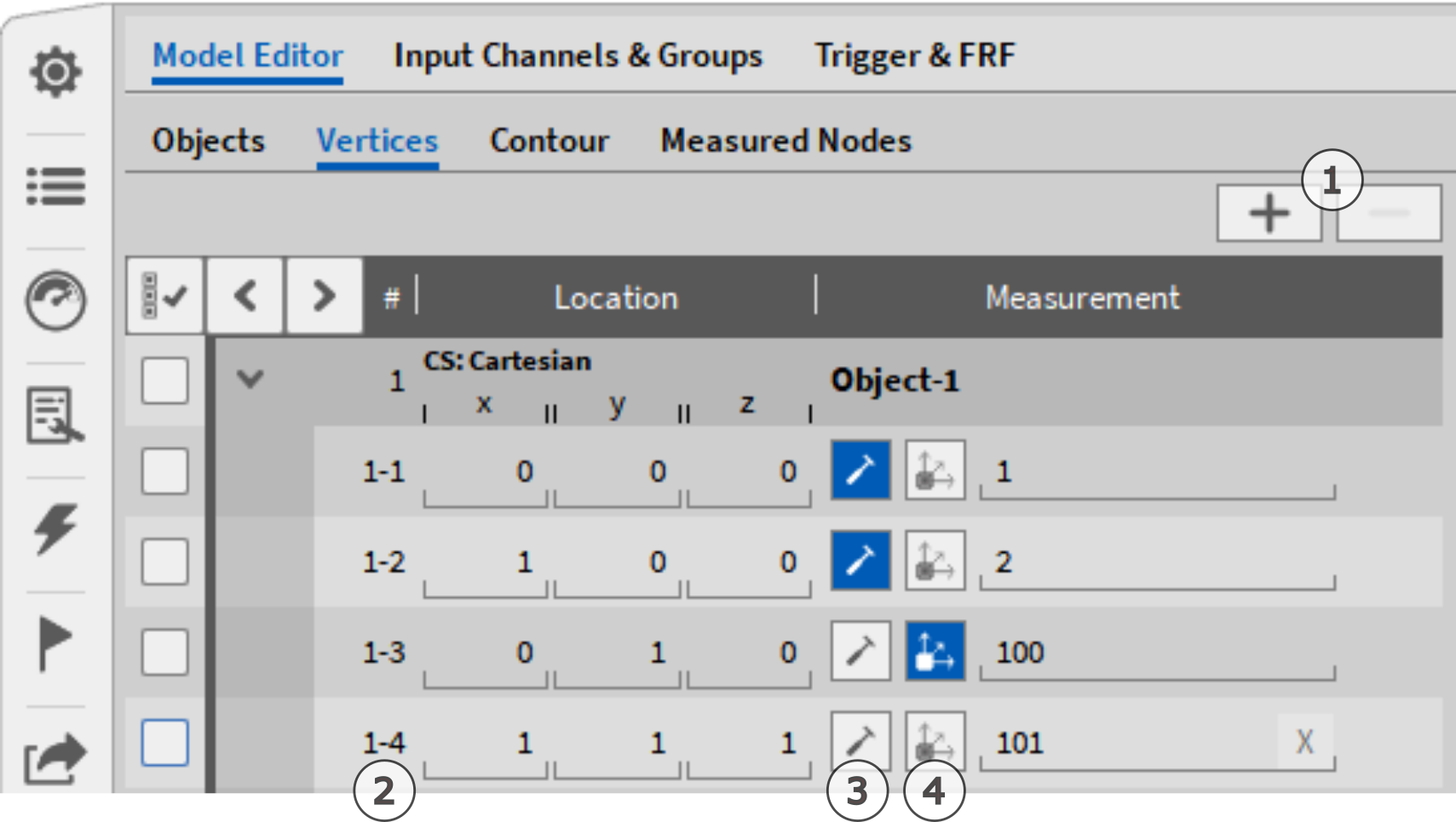Image resolution: width=1456 pixels, height=822 pixels.
Task: Go to previous using left arrow
Action: (245, 296)
